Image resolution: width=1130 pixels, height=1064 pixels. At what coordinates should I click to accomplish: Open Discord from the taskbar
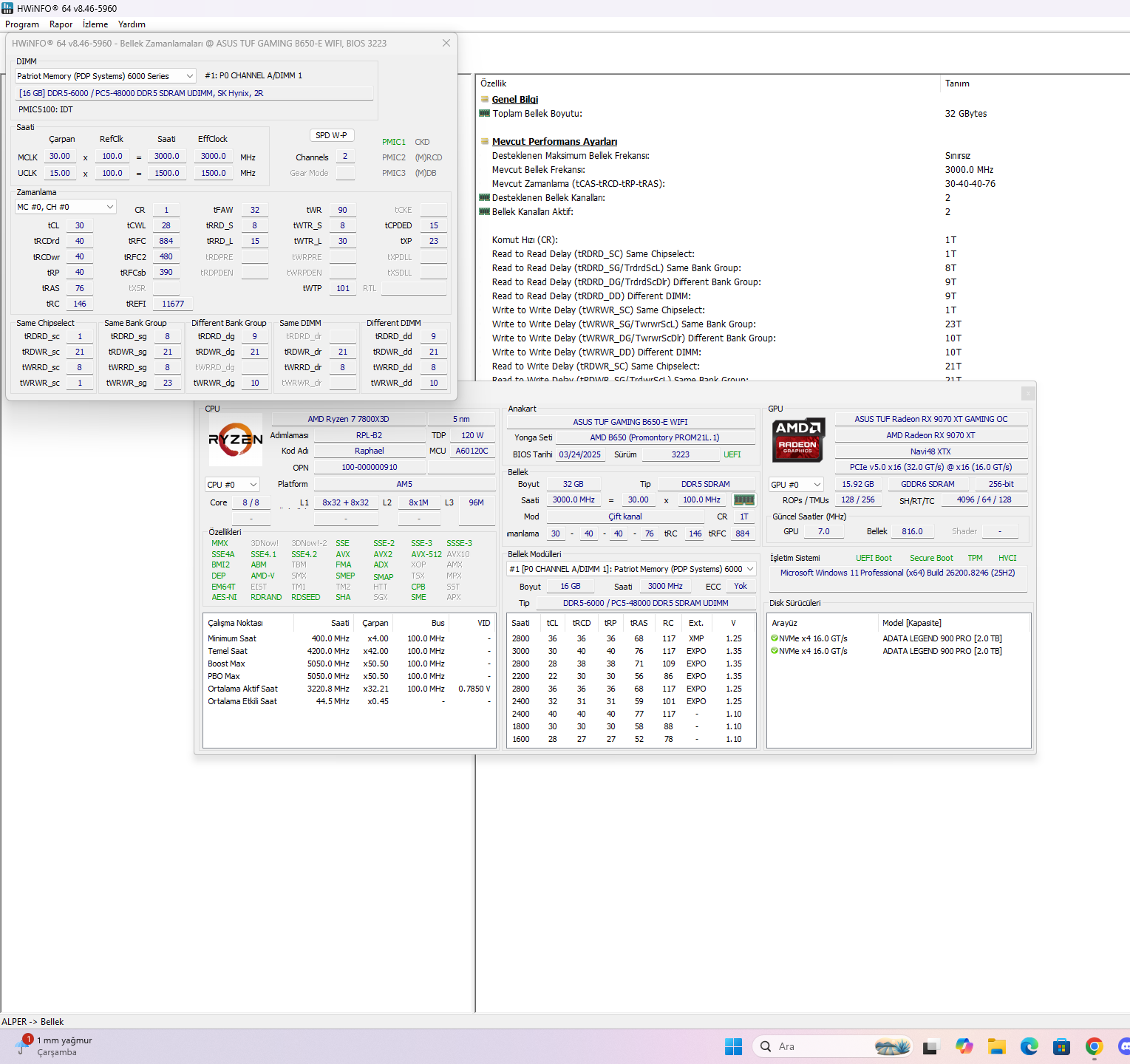click(1124, 1046)
